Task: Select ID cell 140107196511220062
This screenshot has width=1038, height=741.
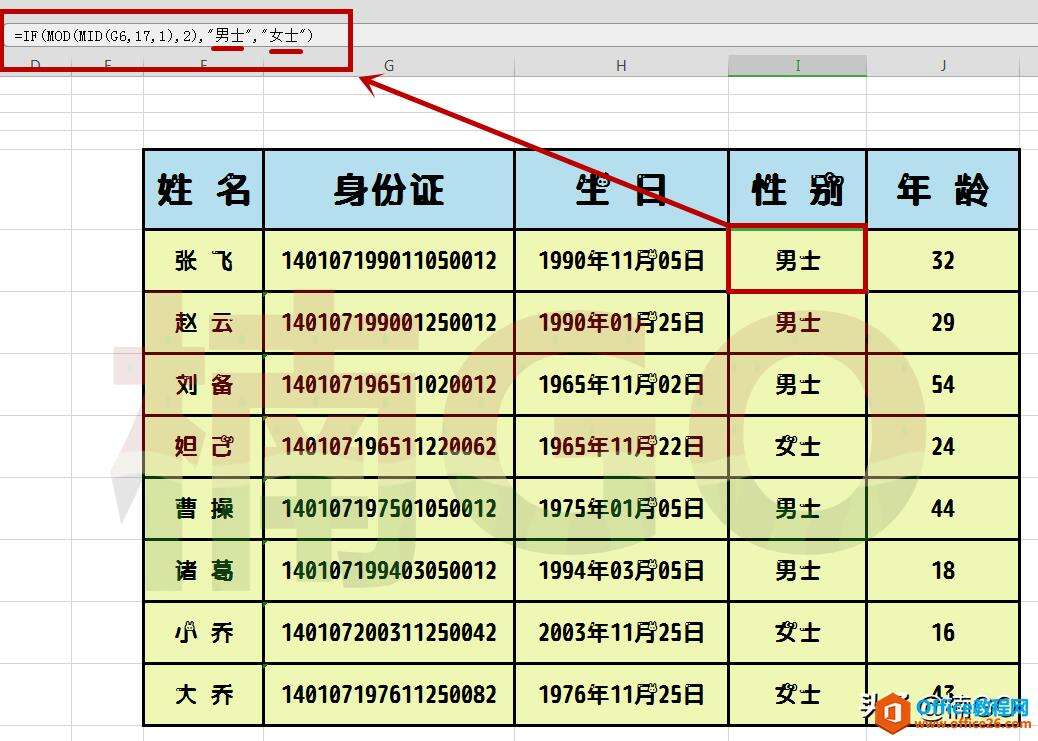Action: tap(389, 446)
